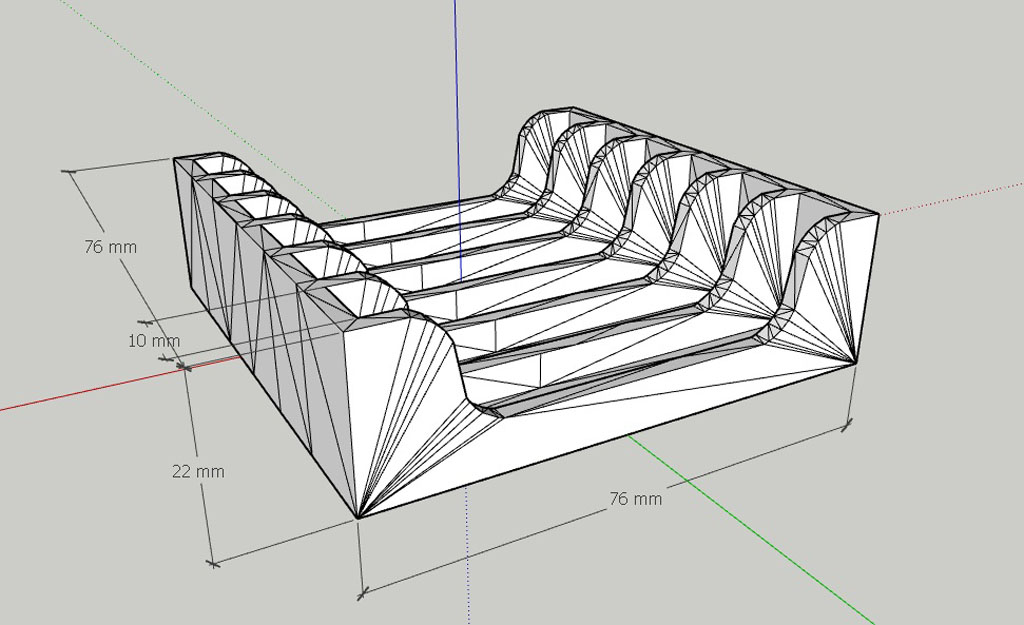Click the dotted blue axis below the model
1024x625 pixels.
[468, 560]
